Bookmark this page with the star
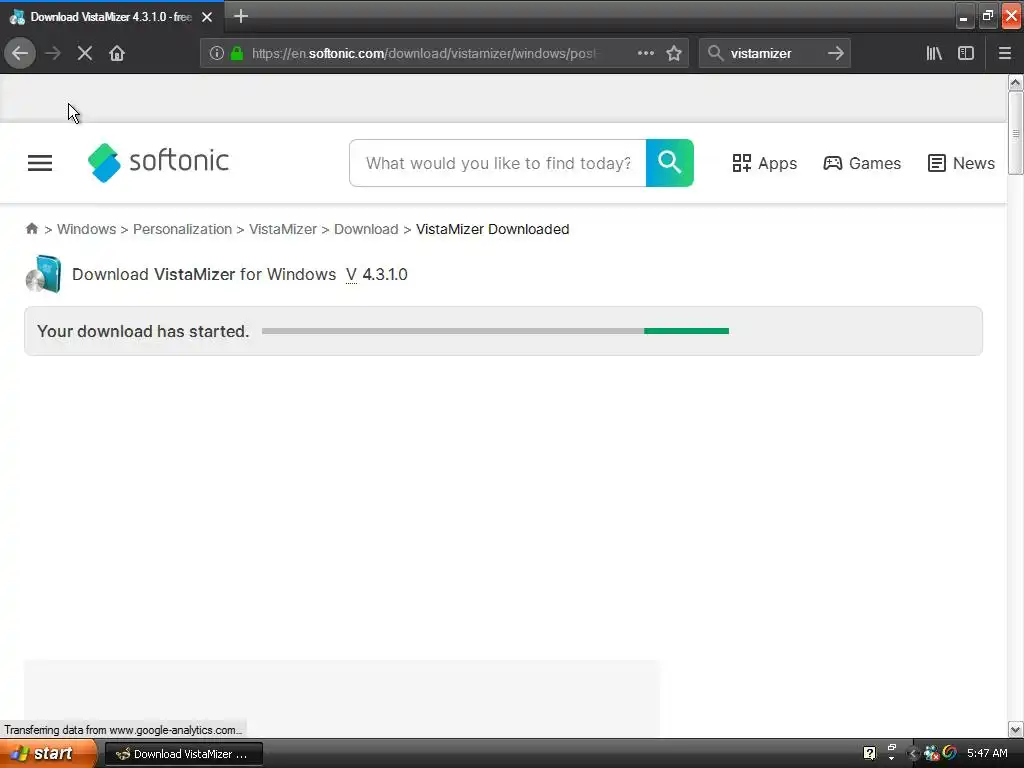This screenshot has width=1024, height=768. 674,54
